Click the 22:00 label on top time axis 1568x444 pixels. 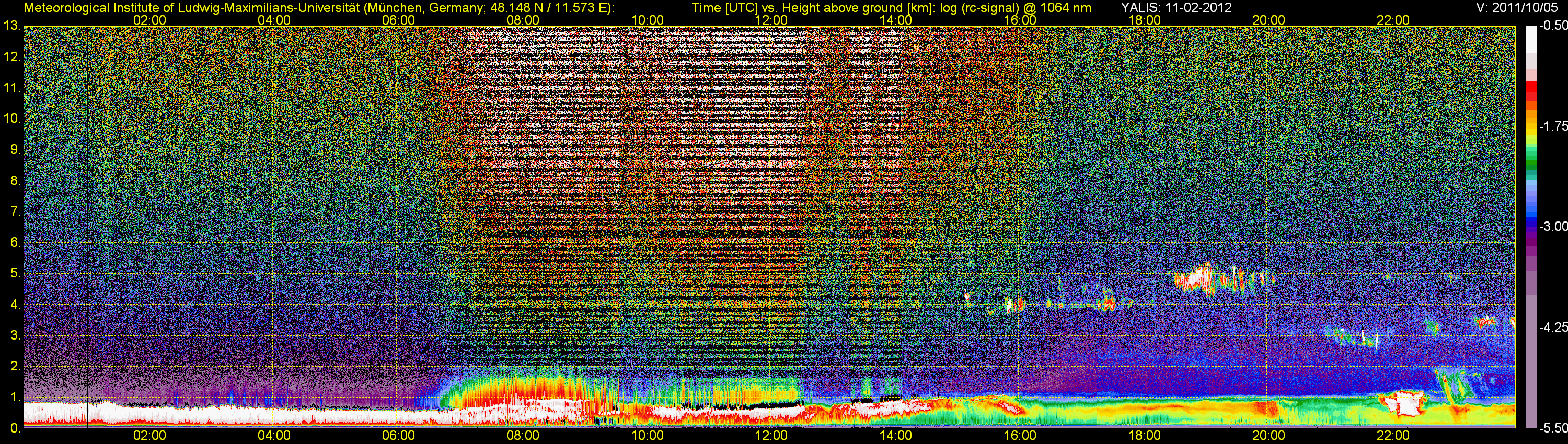1393,20
